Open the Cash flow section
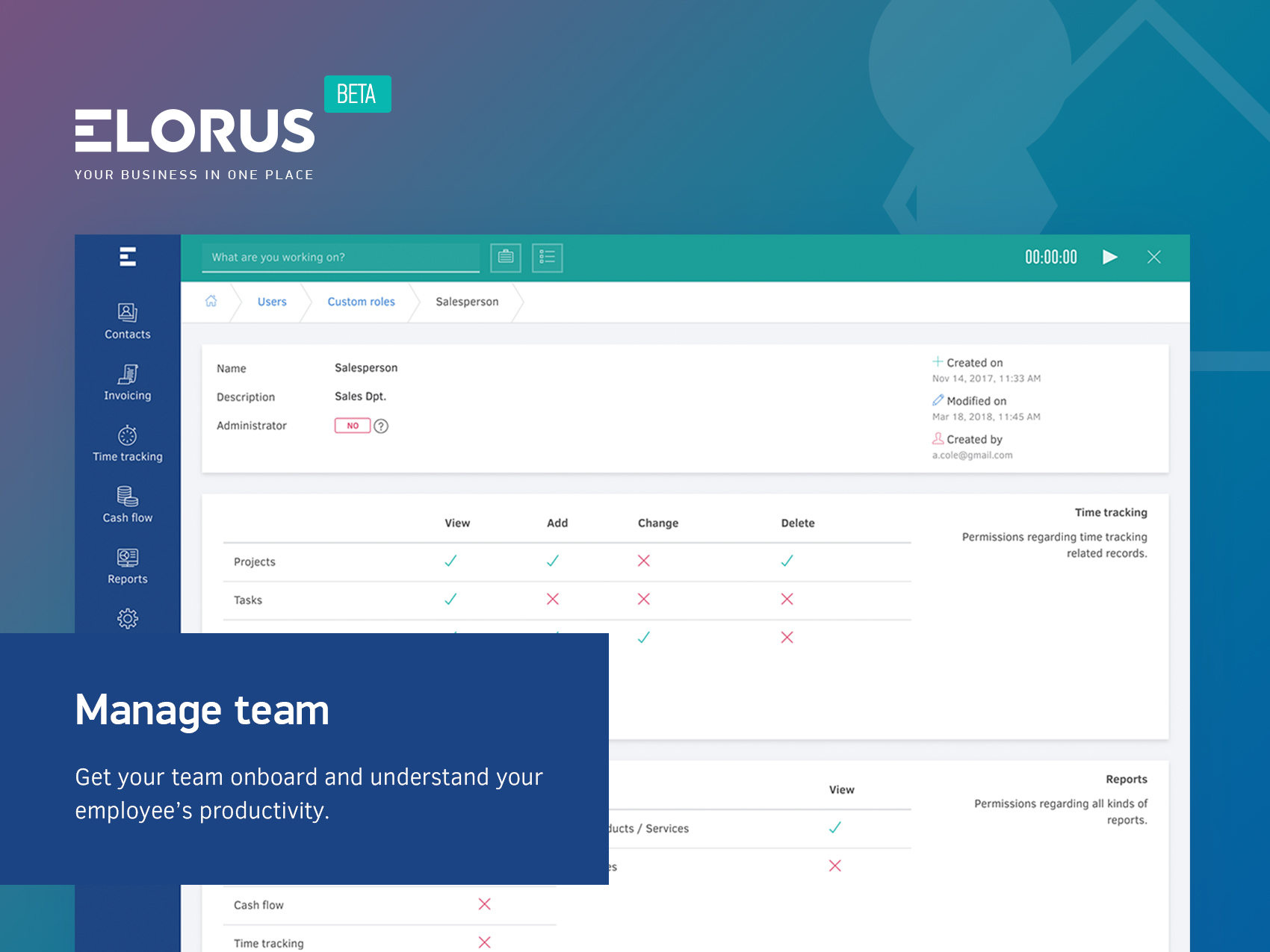 pos(128,505)
